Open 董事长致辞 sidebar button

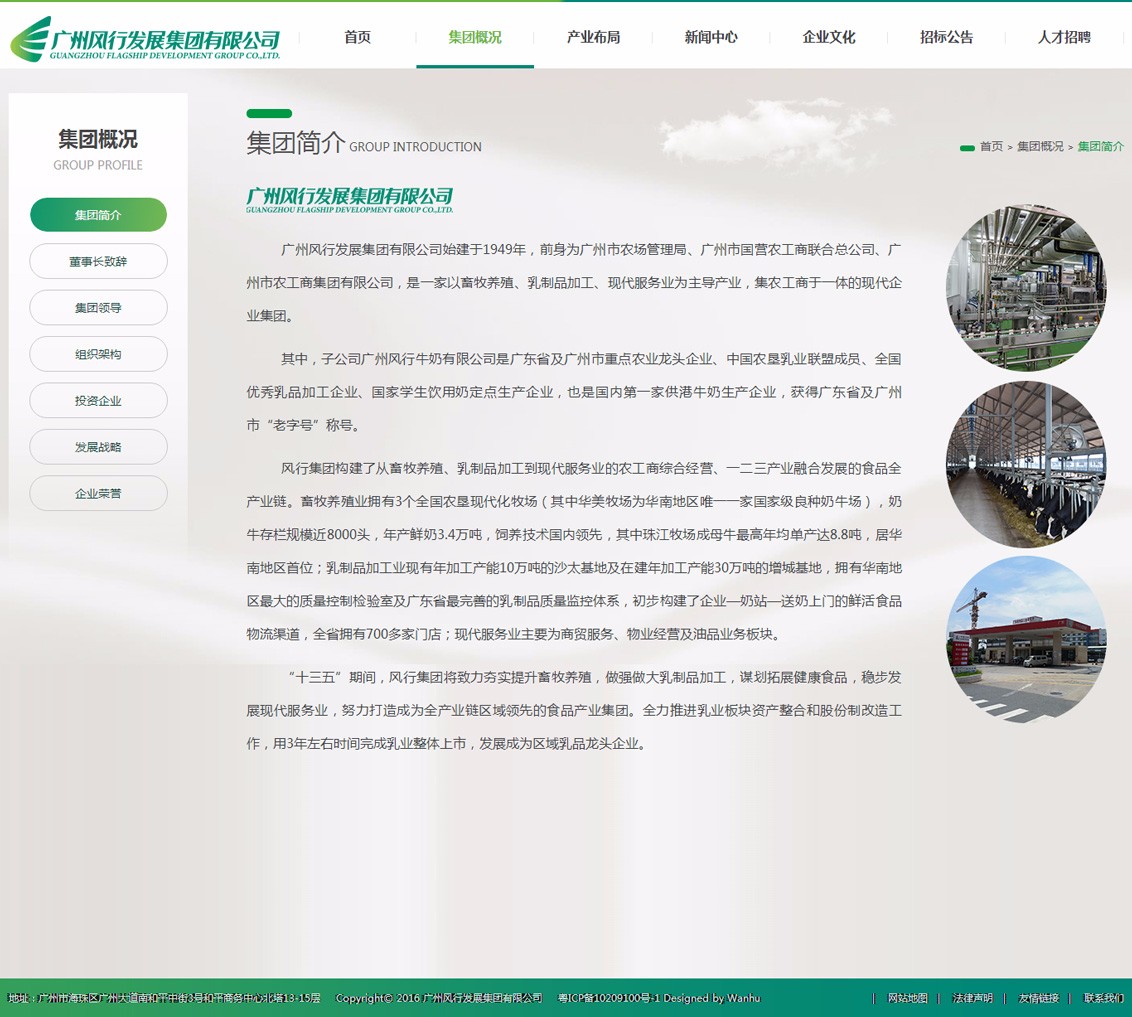[x=98, y=261]
